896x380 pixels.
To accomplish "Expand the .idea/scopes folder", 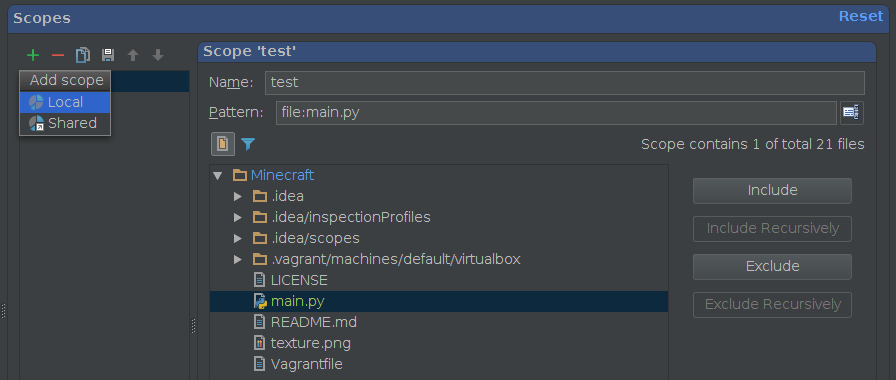I will pos(238,238).
